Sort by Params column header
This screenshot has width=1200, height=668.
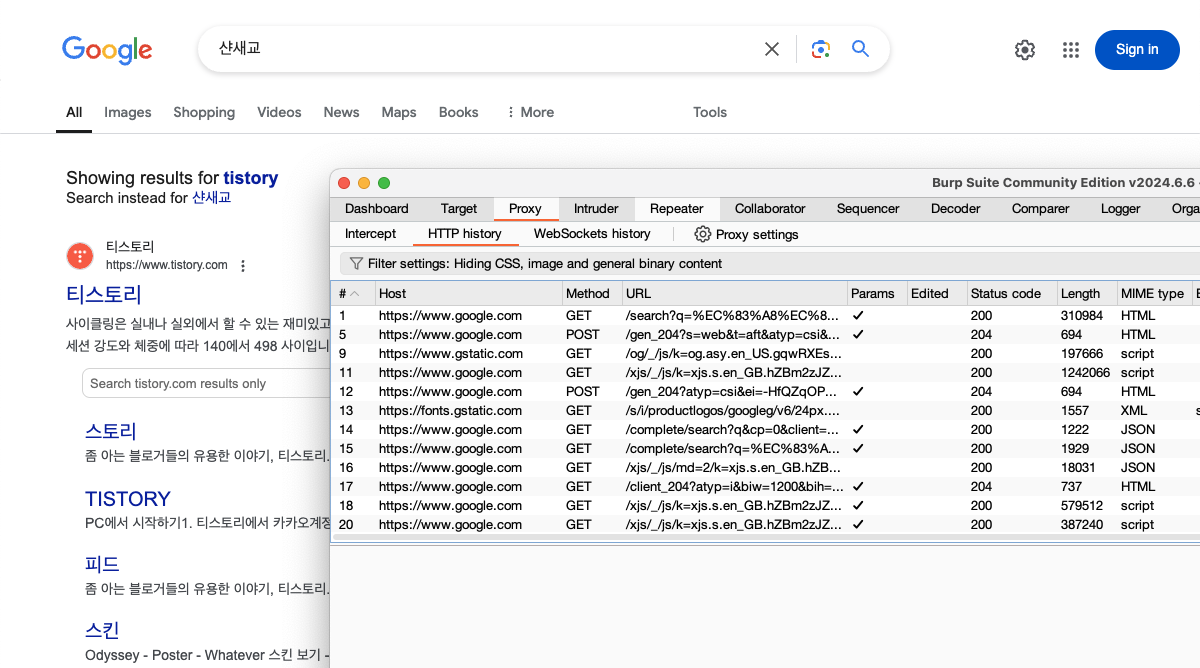point(876,293)
